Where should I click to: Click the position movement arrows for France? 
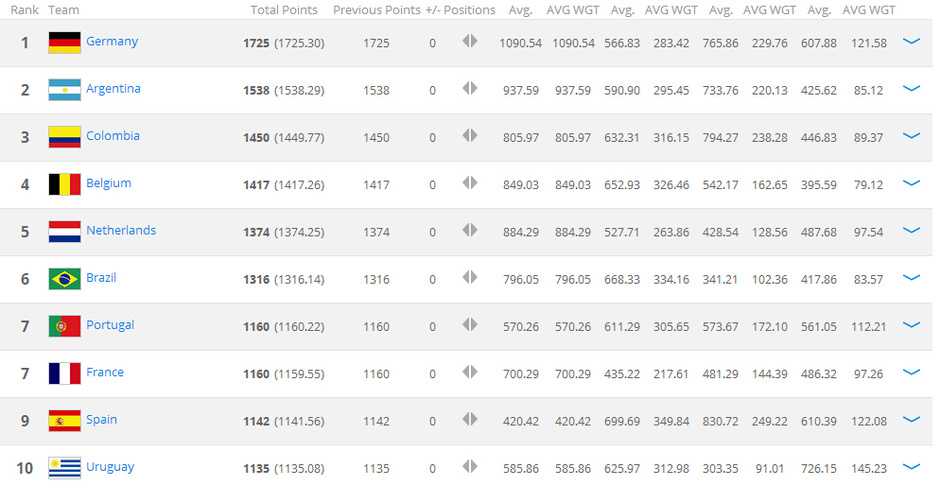[470, 372]
